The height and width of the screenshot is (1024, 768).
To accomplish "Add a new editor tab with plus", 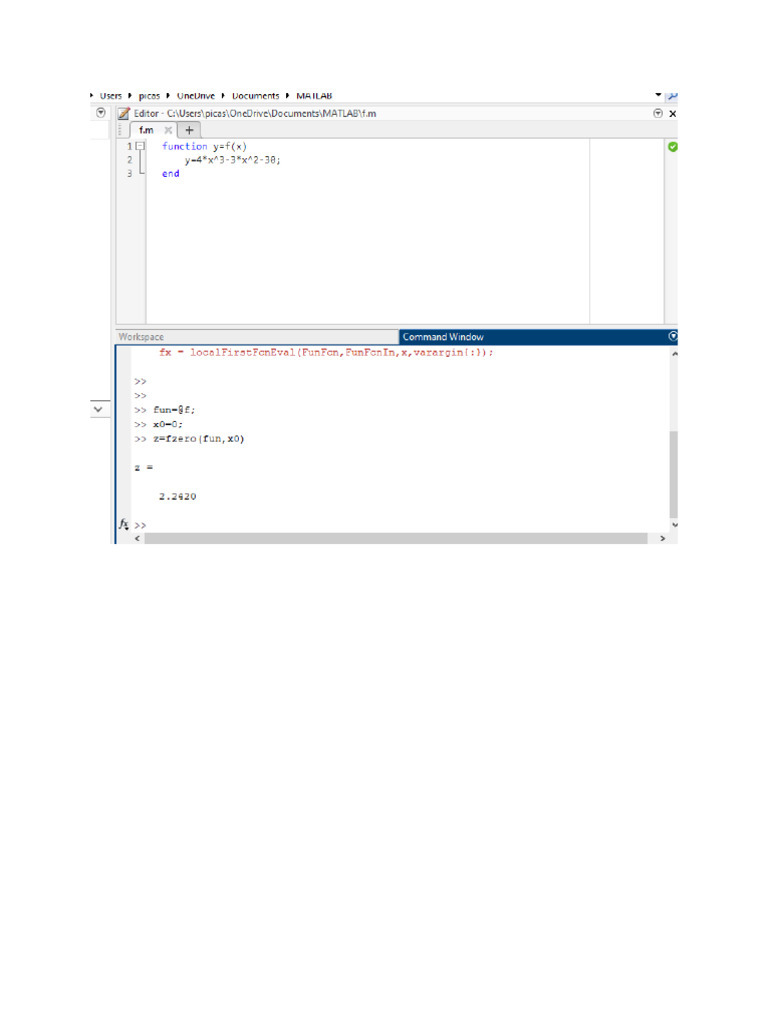I will (x=189, y=130).
